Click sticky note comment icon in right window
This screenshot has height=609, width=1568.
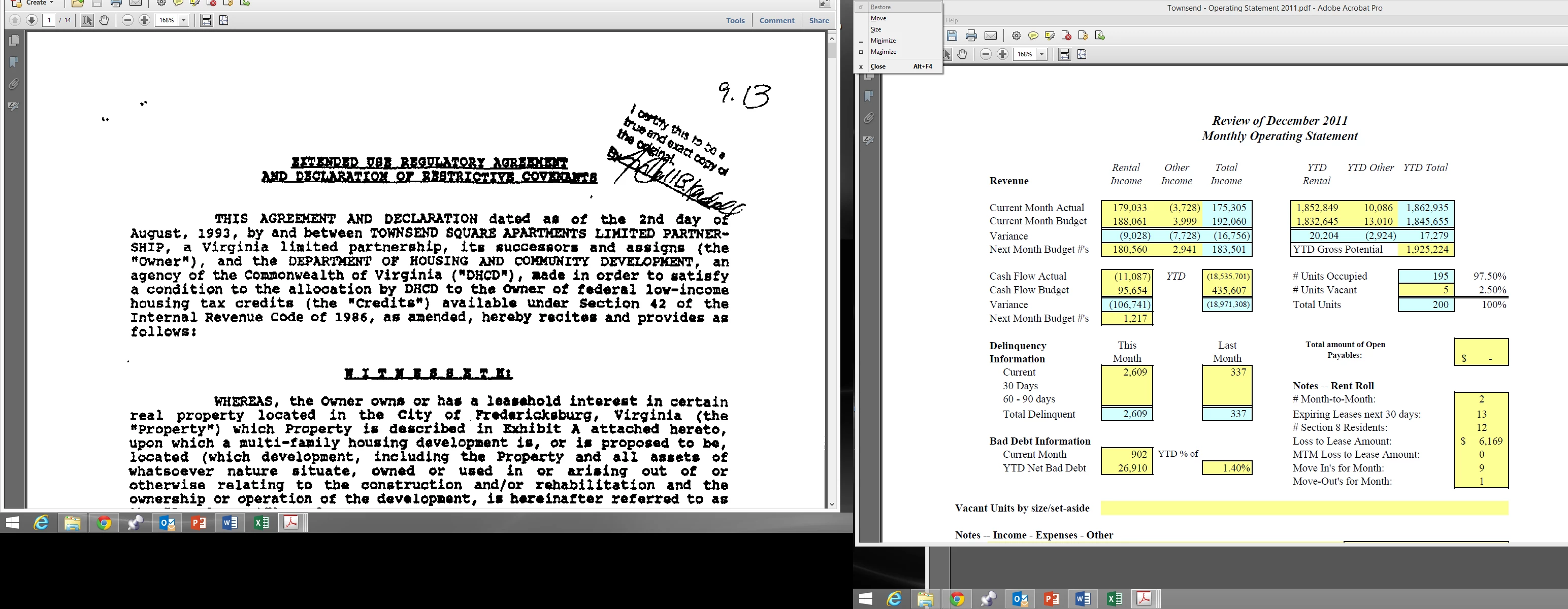tap(1033, 36)
